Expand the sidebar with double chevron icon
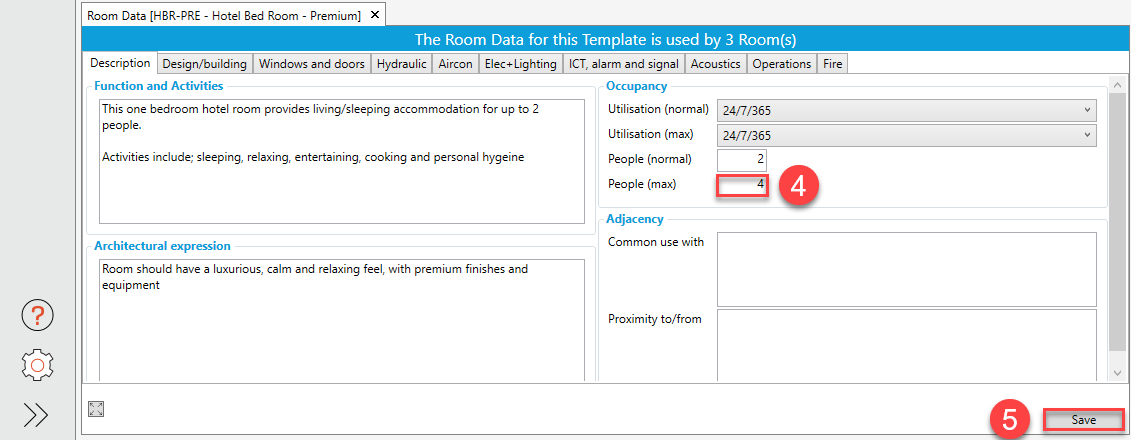The width and height of the screenshot is (1131, 440). (x=36, y=415)
